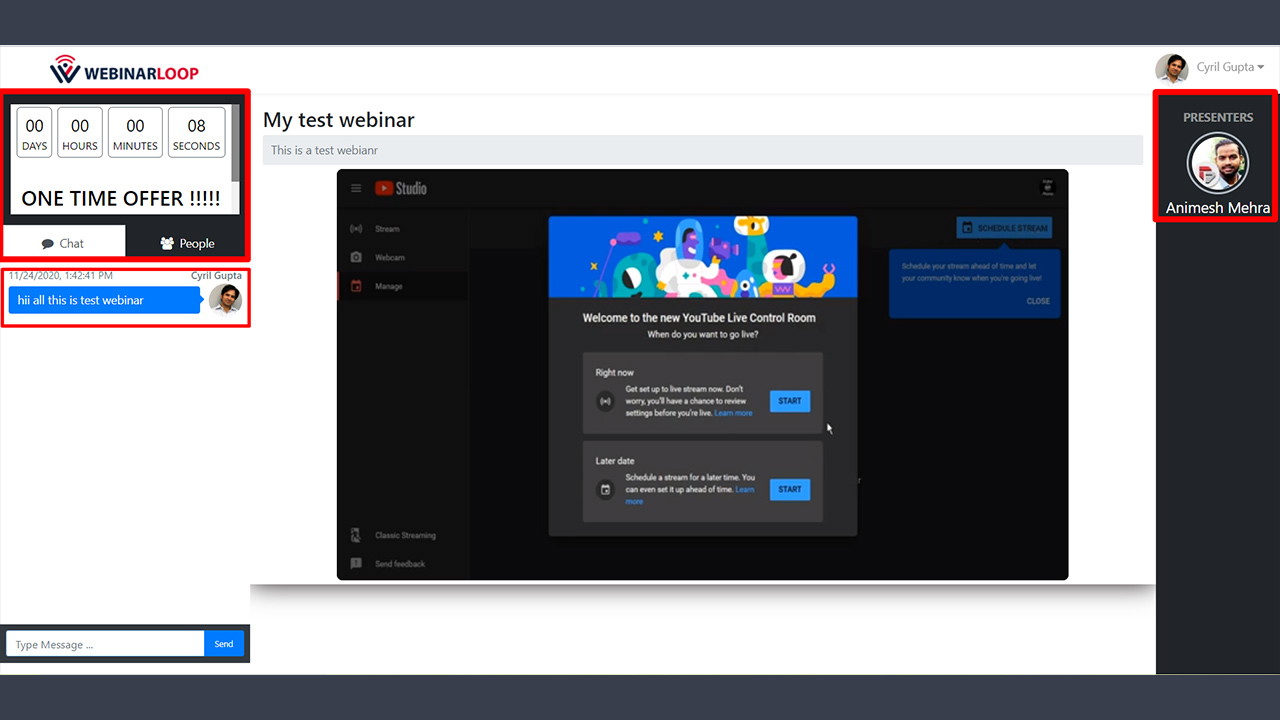Click the calendar icon in Later date card
This screenshot has width=1280, height=720.
click(x=604, y=490)
